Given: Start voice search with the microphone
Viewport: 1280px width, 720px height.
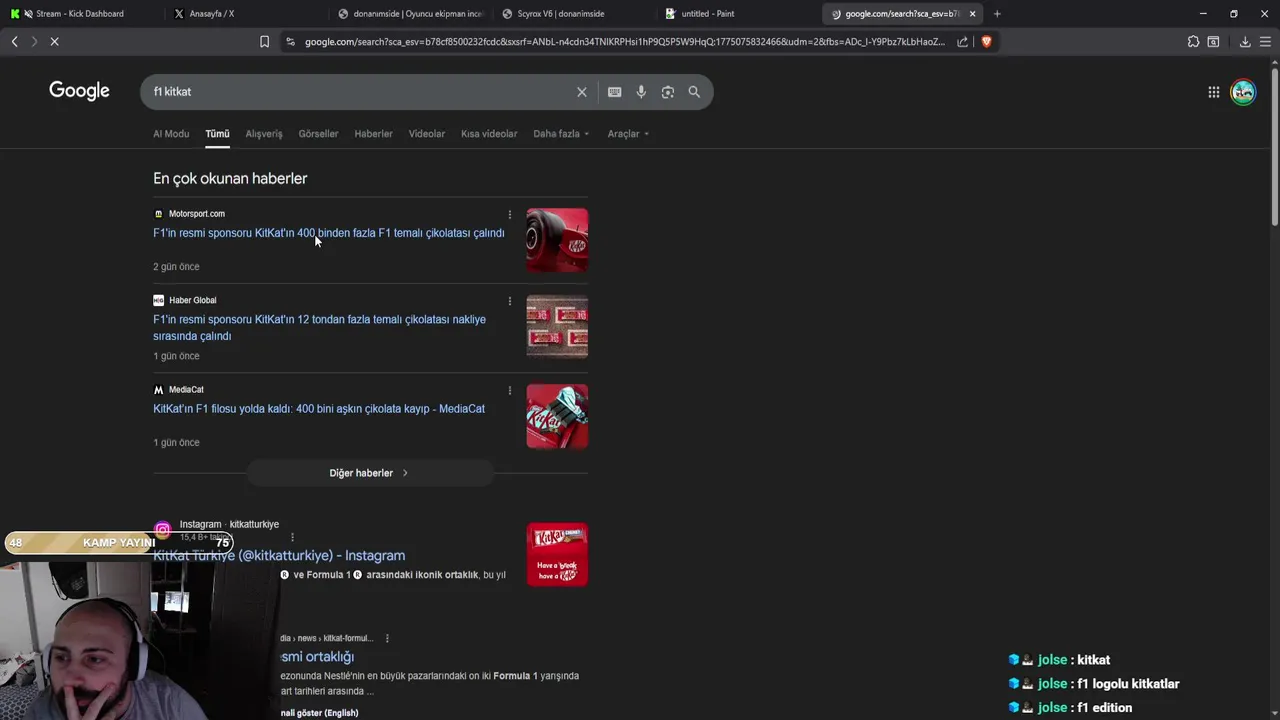Looking at the screenshot, I should pyautogui.click(x=641, y=92).
